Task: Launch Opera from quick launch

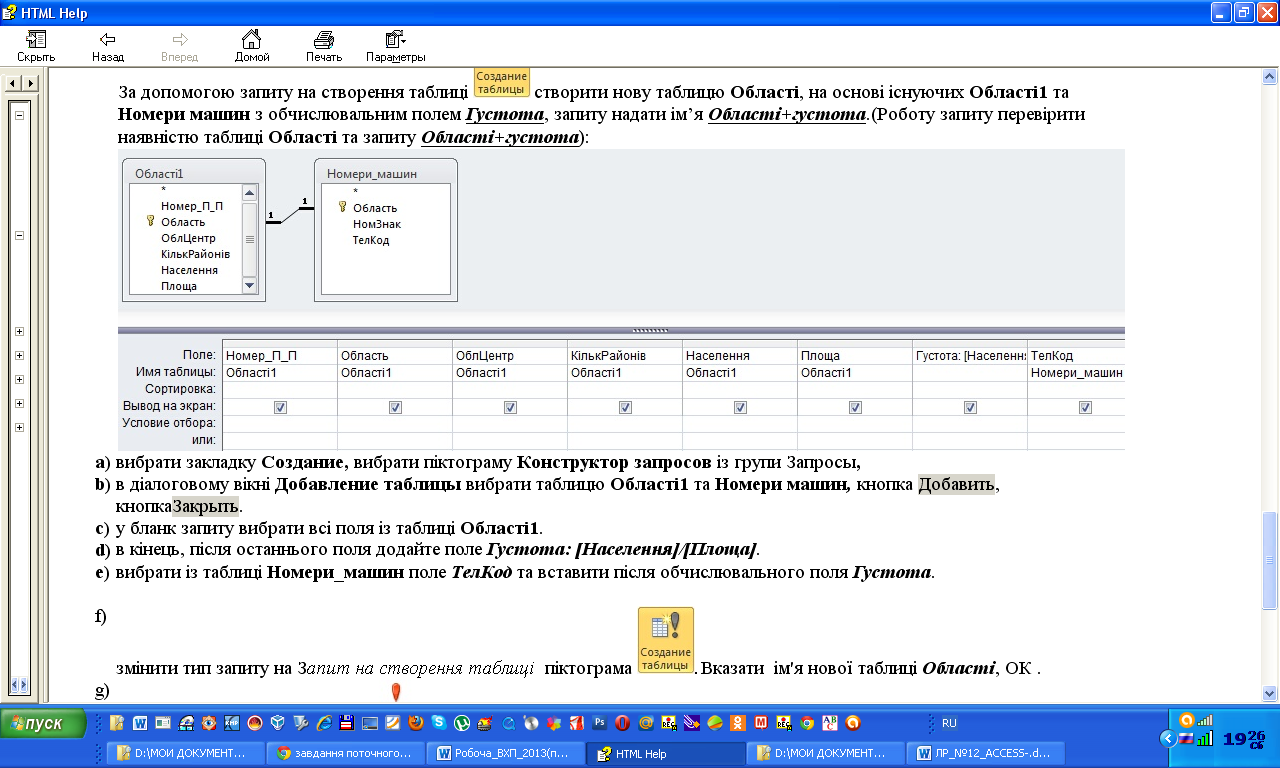Action: (622, 722)
